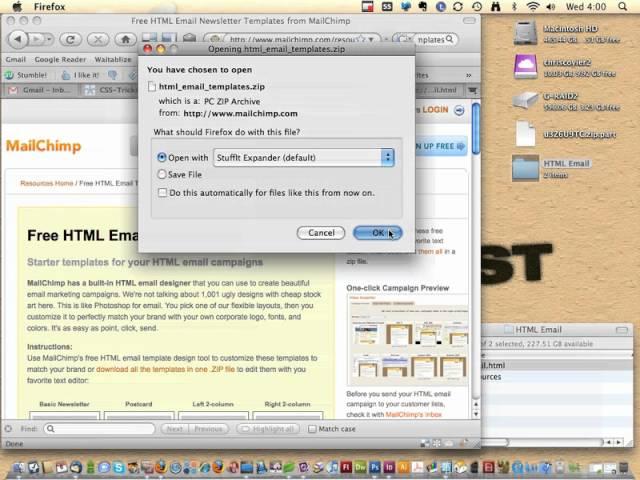Screen dimensions: 640x480
Task: Click the Firefox search box
Action: (x=429, y=39)
